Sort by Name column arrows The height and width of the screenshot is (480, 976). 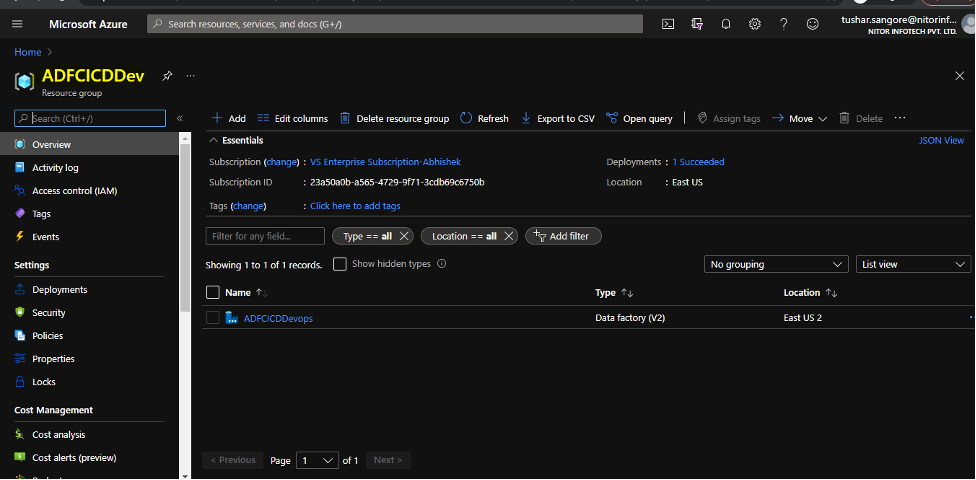(x=262, y=293)
